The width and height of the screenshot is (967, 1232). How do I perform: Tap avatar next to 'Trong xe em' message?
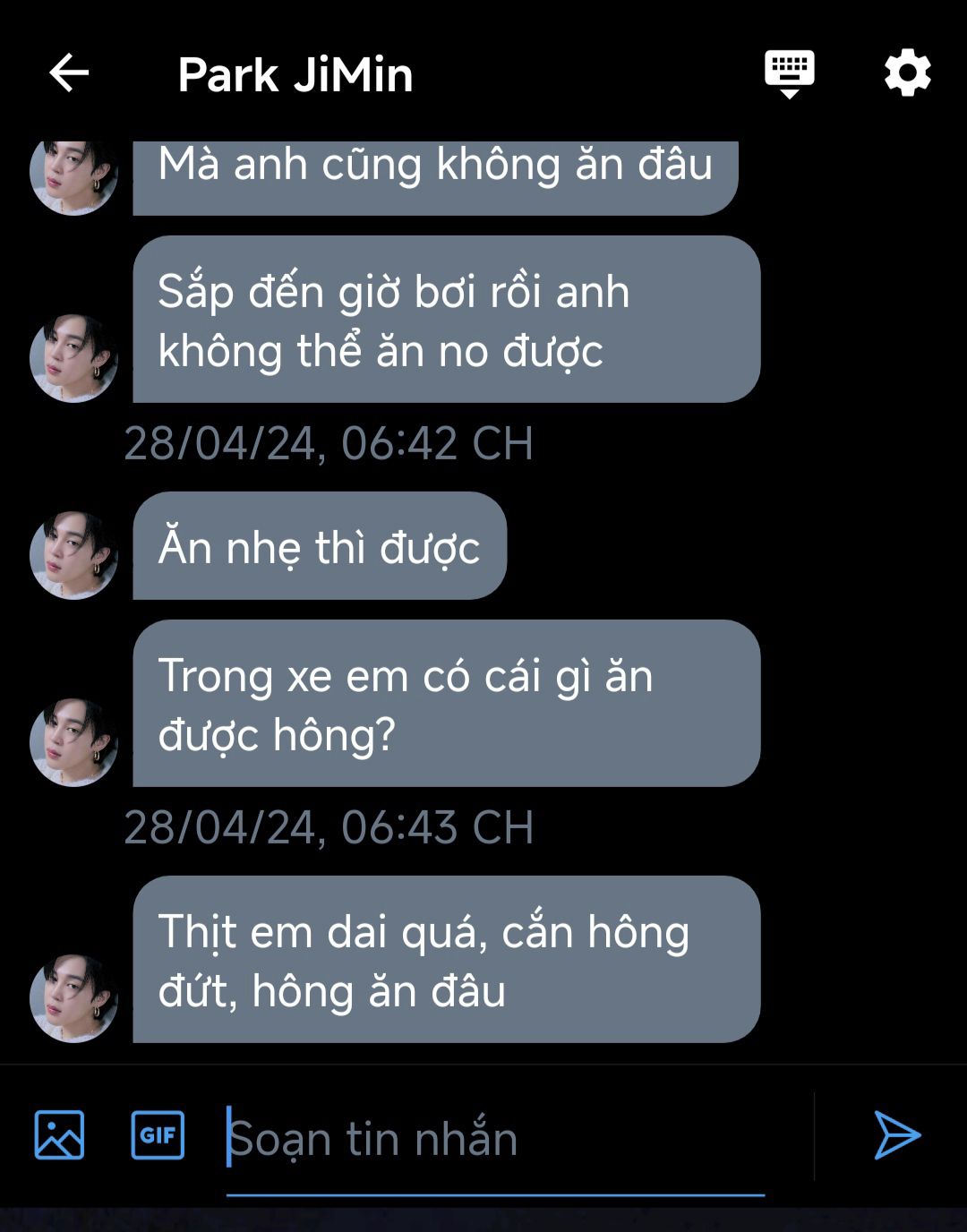73,742
